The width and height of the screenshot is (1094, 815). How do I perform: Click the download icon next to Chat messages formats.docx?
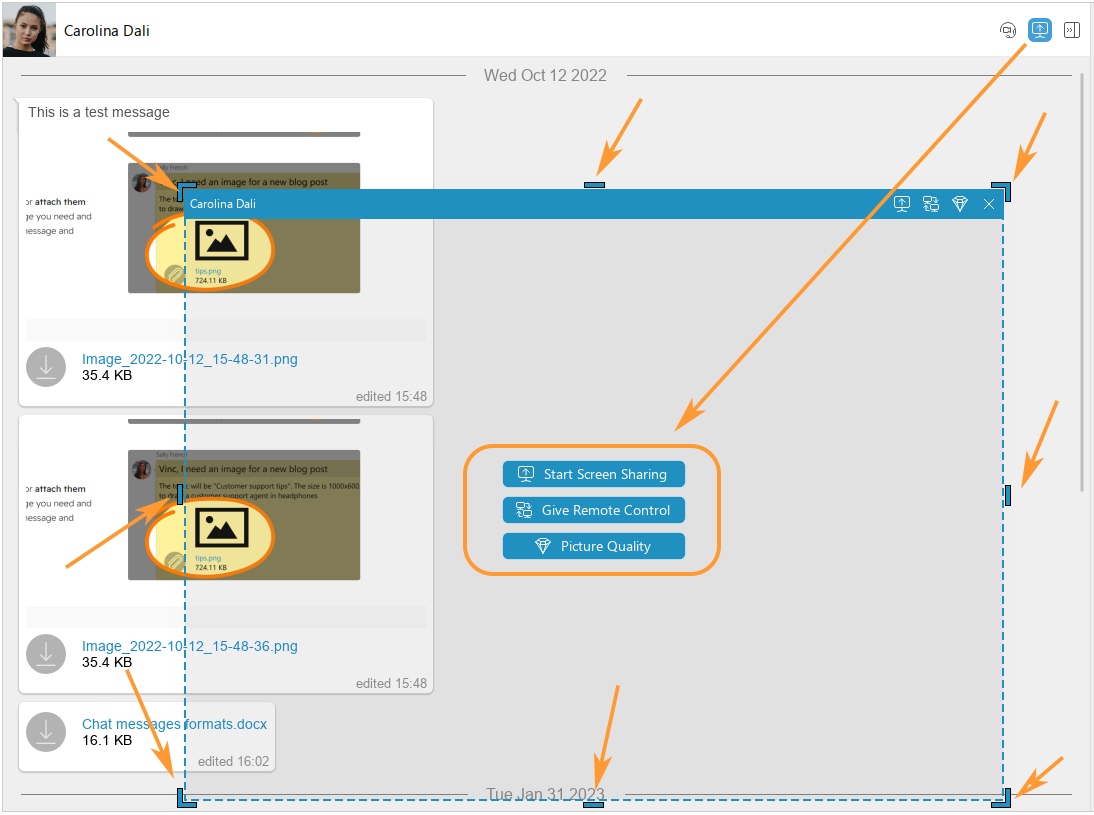tap(46, 732)
